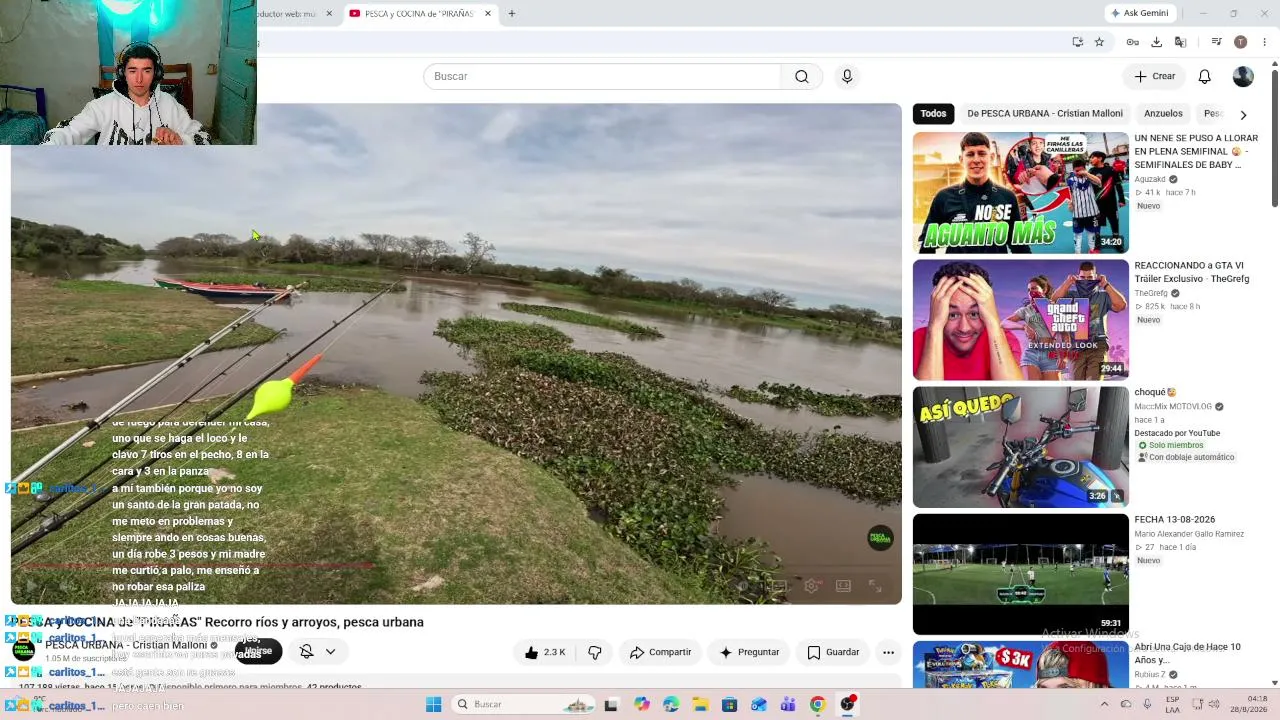Open Copilot from taskbar
This screenshot has width=1280, height=720.
point(642,705)
